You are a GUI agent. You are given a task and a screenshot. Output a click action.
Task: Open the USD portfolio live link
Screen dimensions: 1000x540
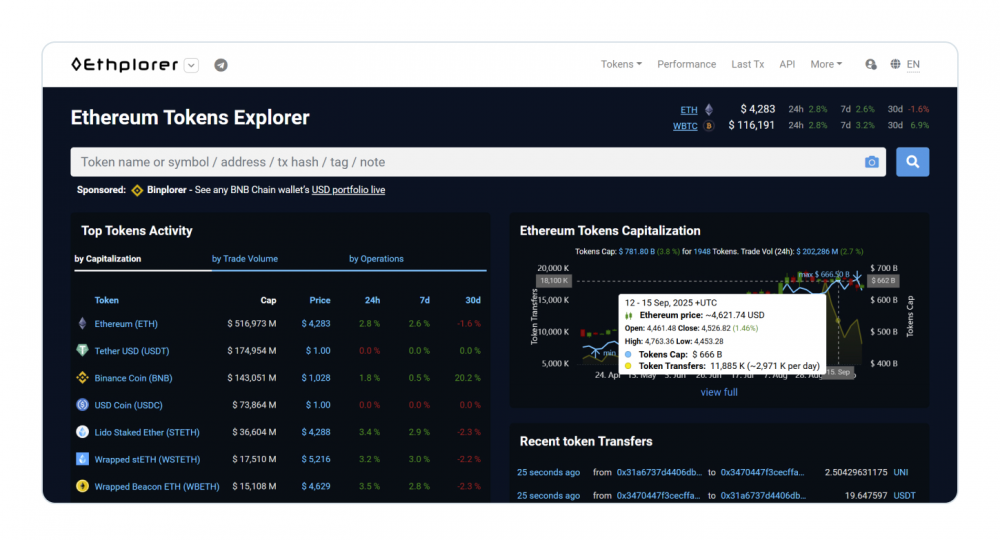[x=348, y=190]
